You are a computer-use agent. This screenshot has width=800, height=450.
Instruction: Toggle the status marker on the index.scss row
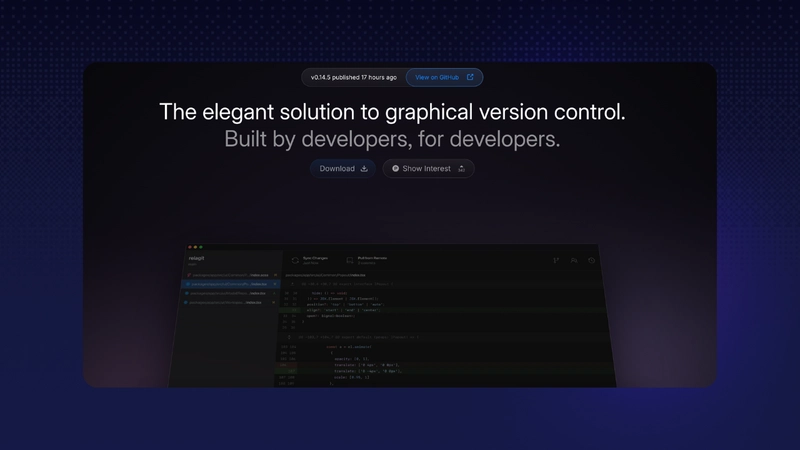pos(276,273)
